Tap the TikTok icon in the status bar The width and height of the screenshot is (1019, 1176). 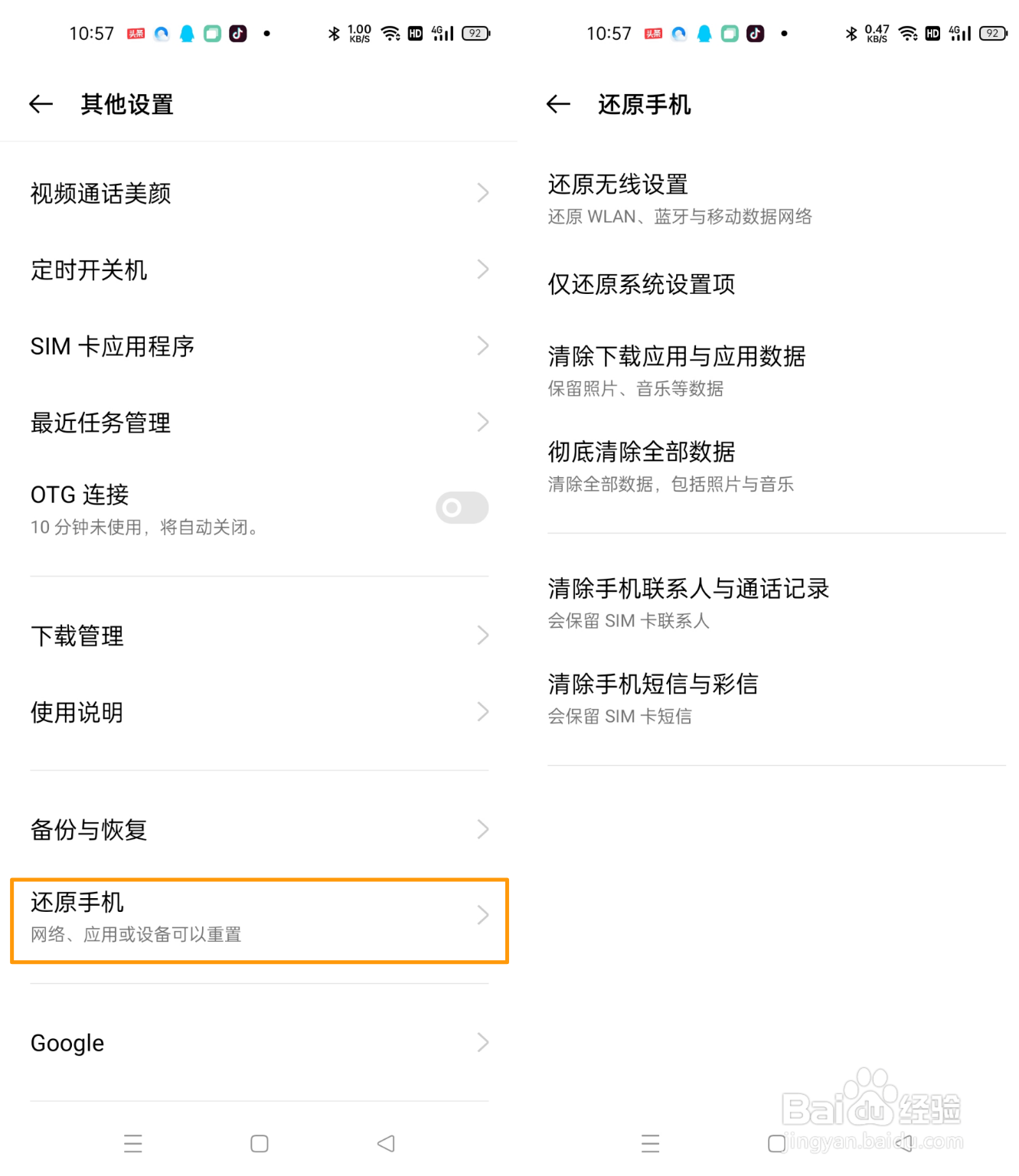pyautogui.click(x=238, y=32)
